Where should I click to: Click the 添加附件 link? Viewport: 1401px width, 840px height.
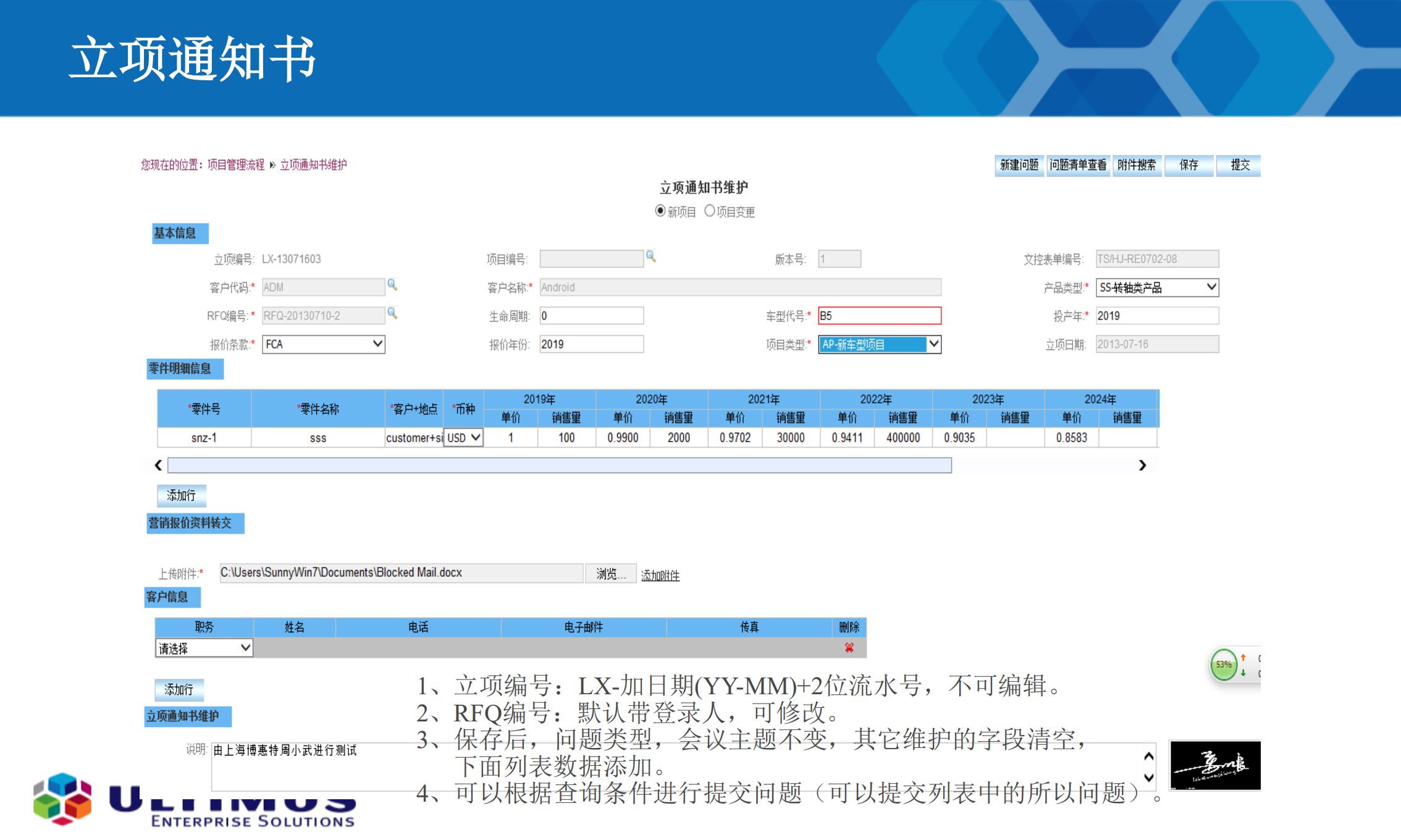pos(659,574)
